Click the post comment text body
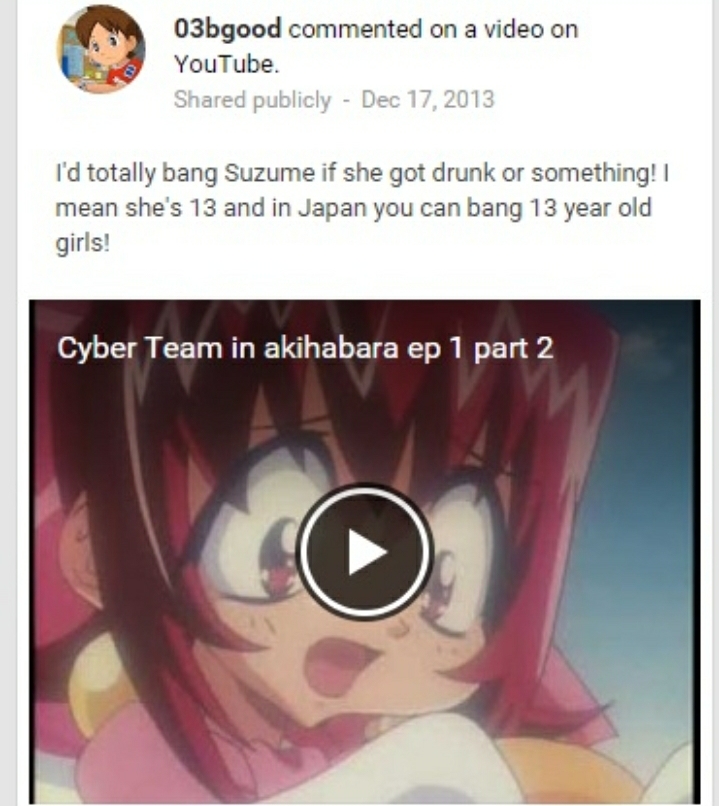 pyautogui.click(x=362, y=208)
